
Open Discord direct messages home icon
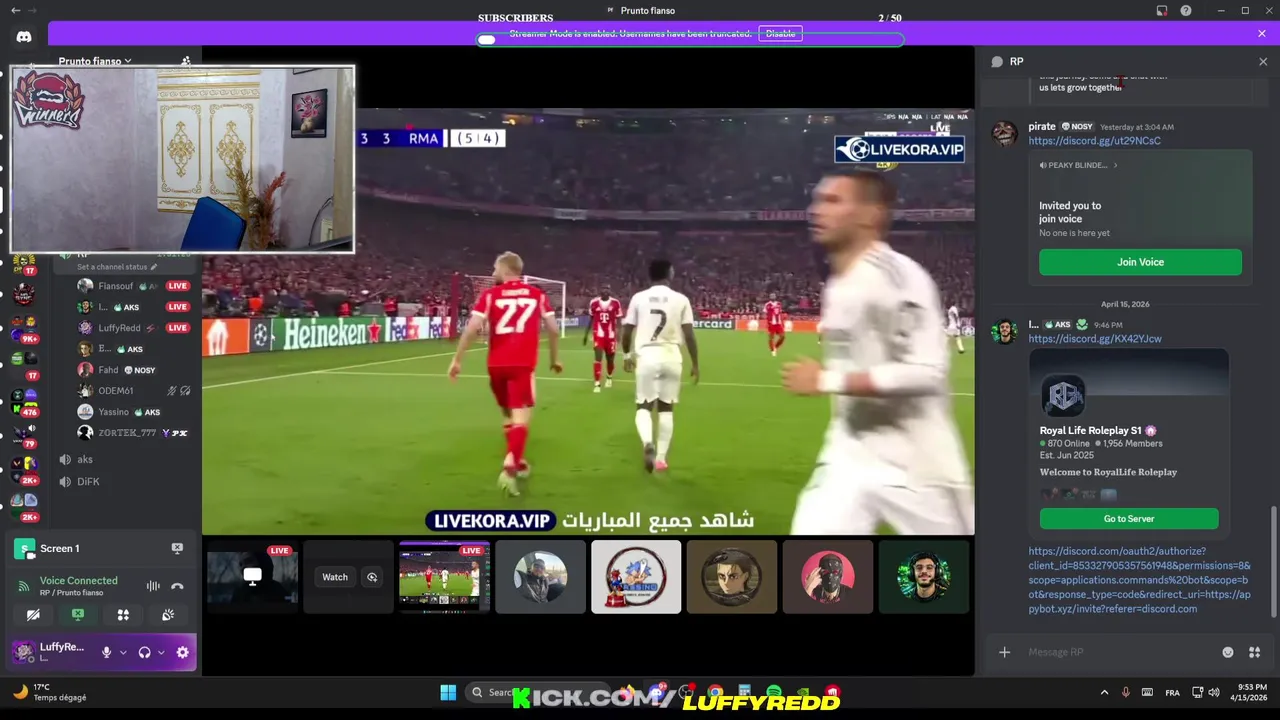click(24, 37)
